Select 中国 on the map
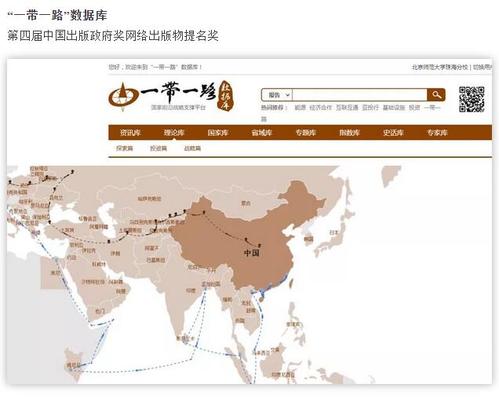 click(252, 253)
